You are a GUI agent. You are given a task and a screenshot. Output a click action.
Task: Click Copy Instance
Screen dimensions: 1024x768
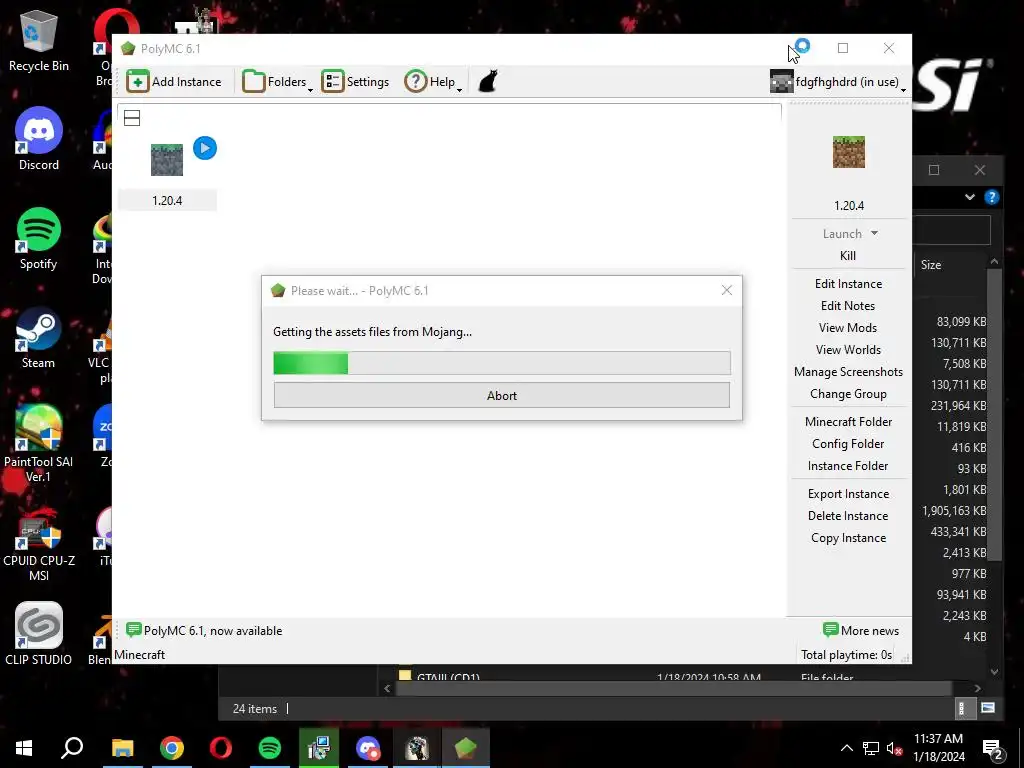tap(848, 538)
